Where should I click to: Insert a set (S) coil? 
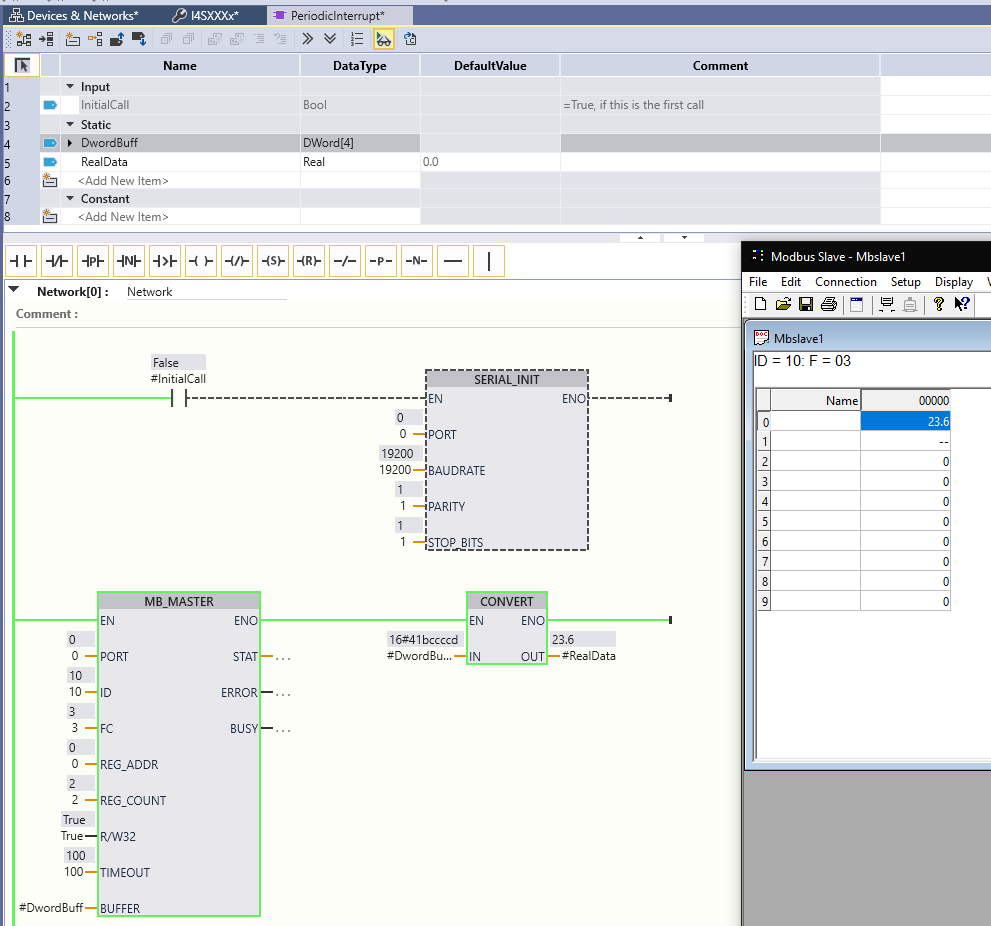pyautogui.click(x=273, y=262)
